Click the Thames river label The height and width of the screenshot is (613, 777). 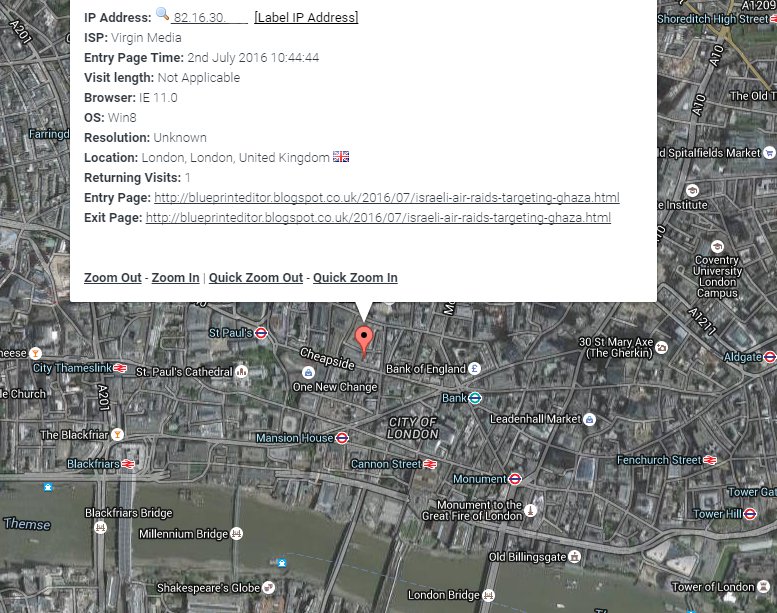coord(27,524)
